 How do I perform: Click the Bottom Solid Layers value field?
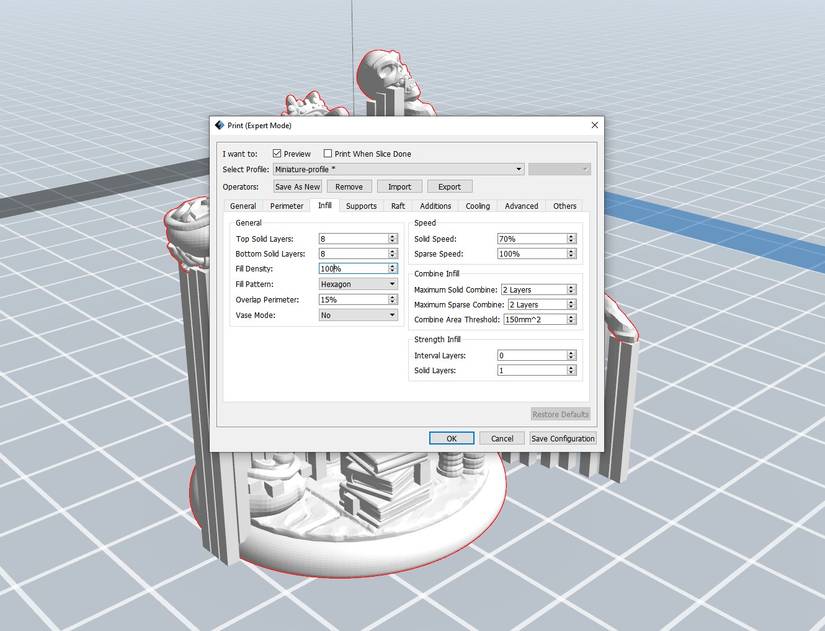[354, 254]
